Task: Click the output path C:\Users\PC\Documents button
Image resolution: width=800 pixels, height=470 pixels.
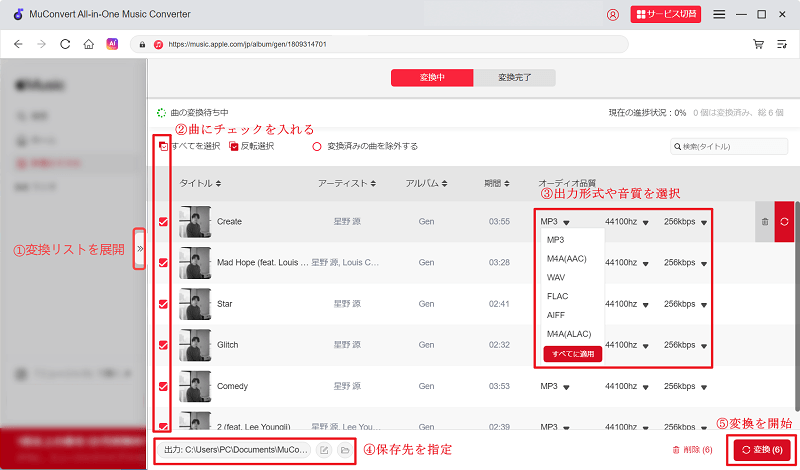Action: click(234, 450)
